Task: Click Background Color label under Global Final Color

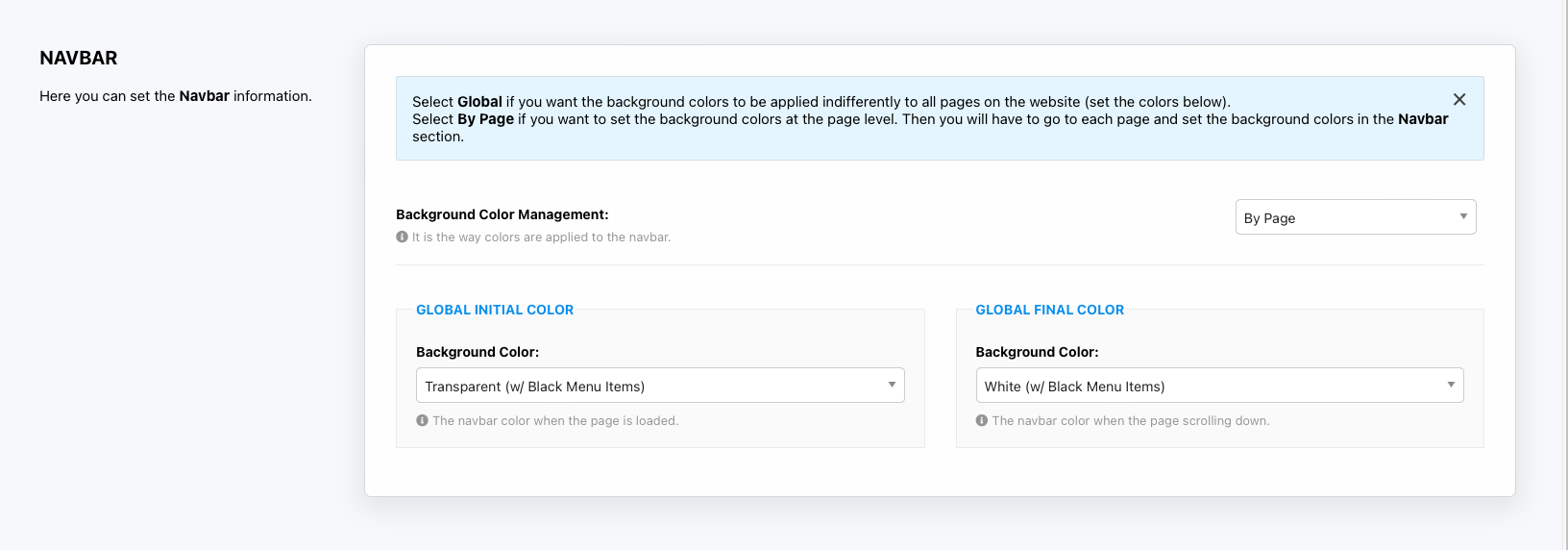Action: [1037, 352]
